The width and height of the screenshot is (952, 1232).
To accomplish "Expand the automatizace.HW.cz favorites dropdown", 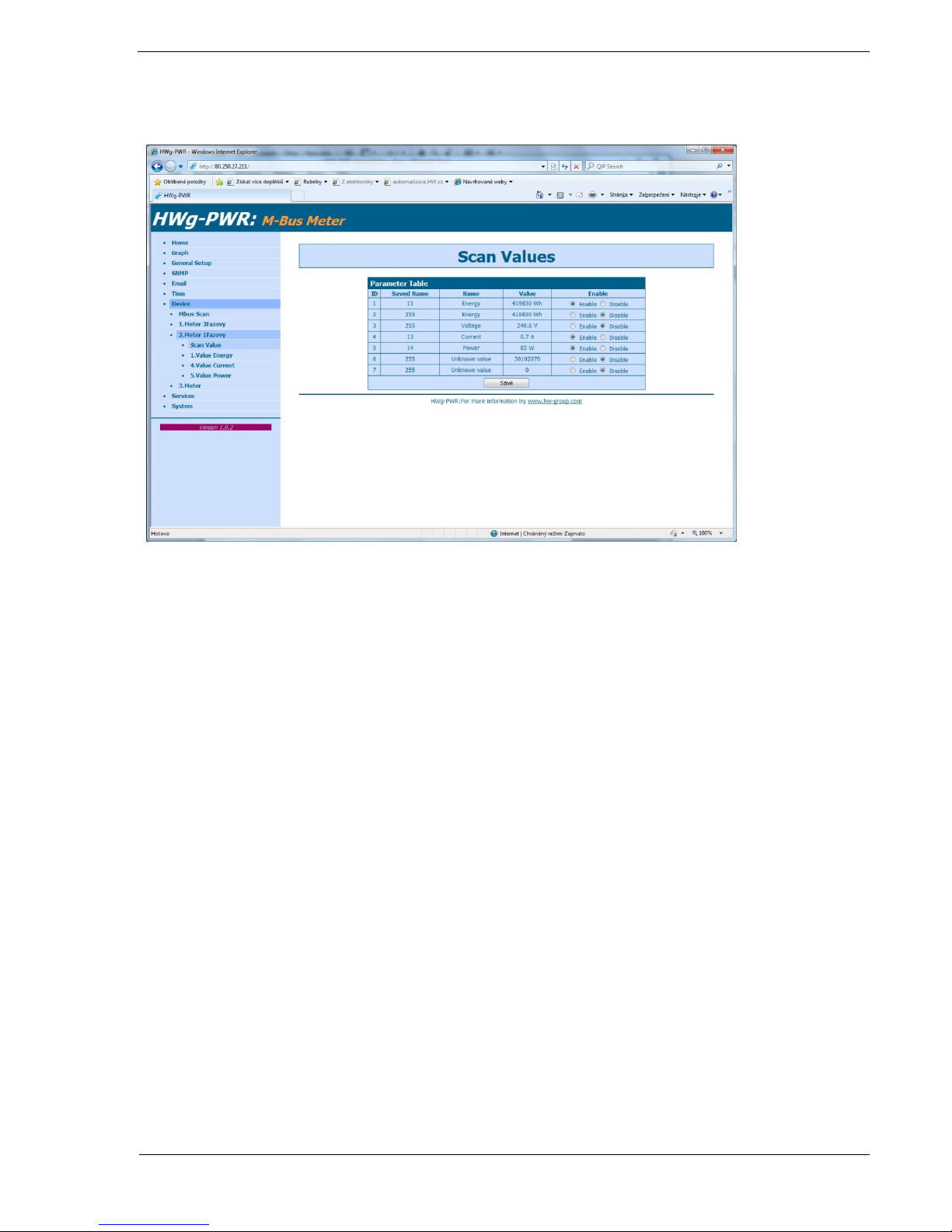I will [447, 182].
